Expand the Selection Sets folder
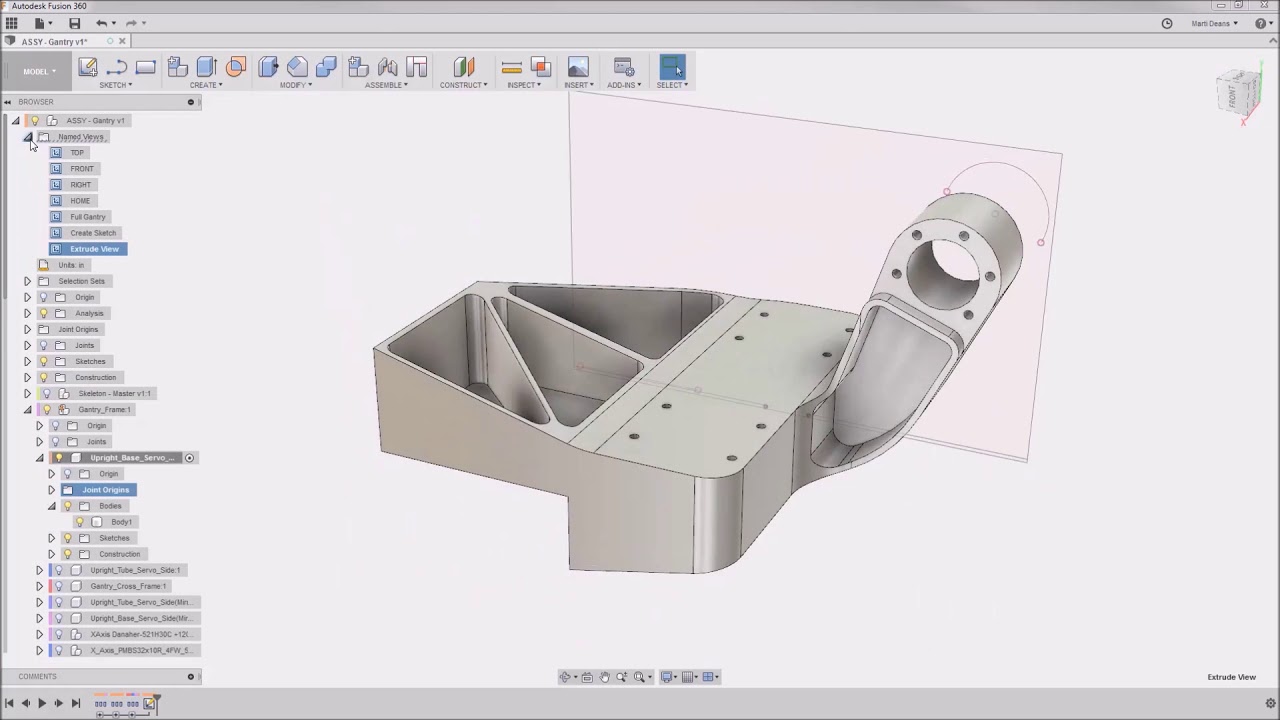Viewport: 1280px width, 720px height. [x=28, y=281]
